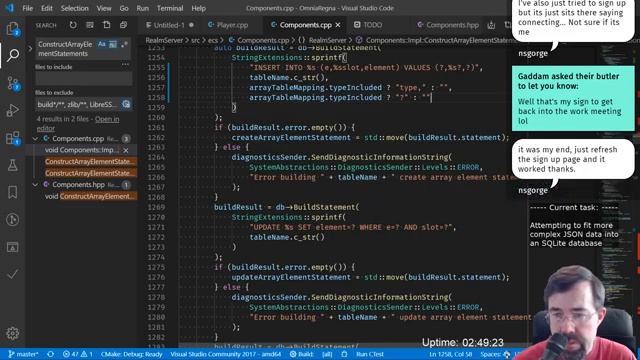
Task: Toggle Use Regular Expression in search
Action: point(124,44)
